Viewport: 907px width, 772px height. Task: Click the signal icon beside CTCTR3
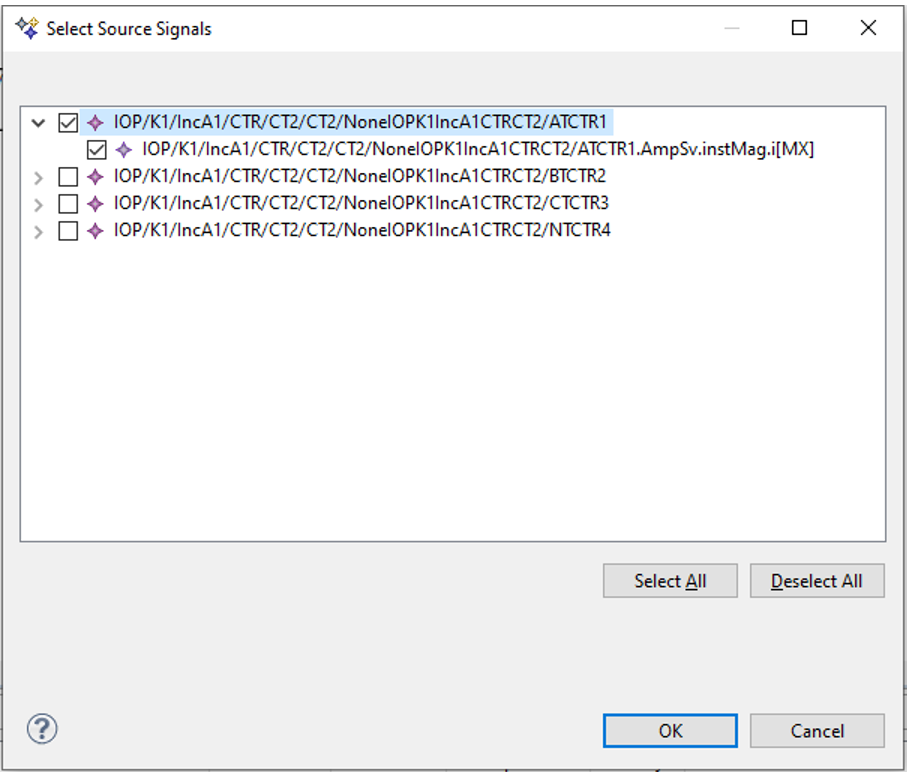pyautogui.click(x=95, y=204)
